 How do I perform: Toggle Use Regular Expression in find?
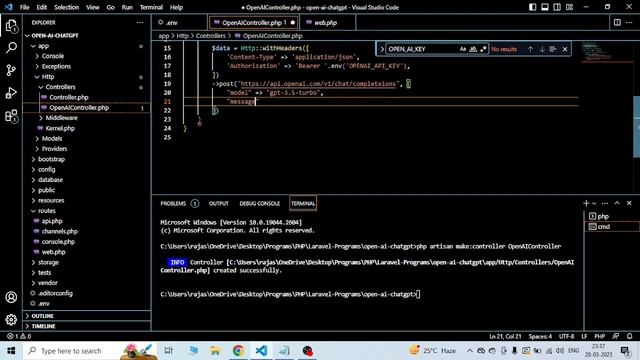click(483, 49)
